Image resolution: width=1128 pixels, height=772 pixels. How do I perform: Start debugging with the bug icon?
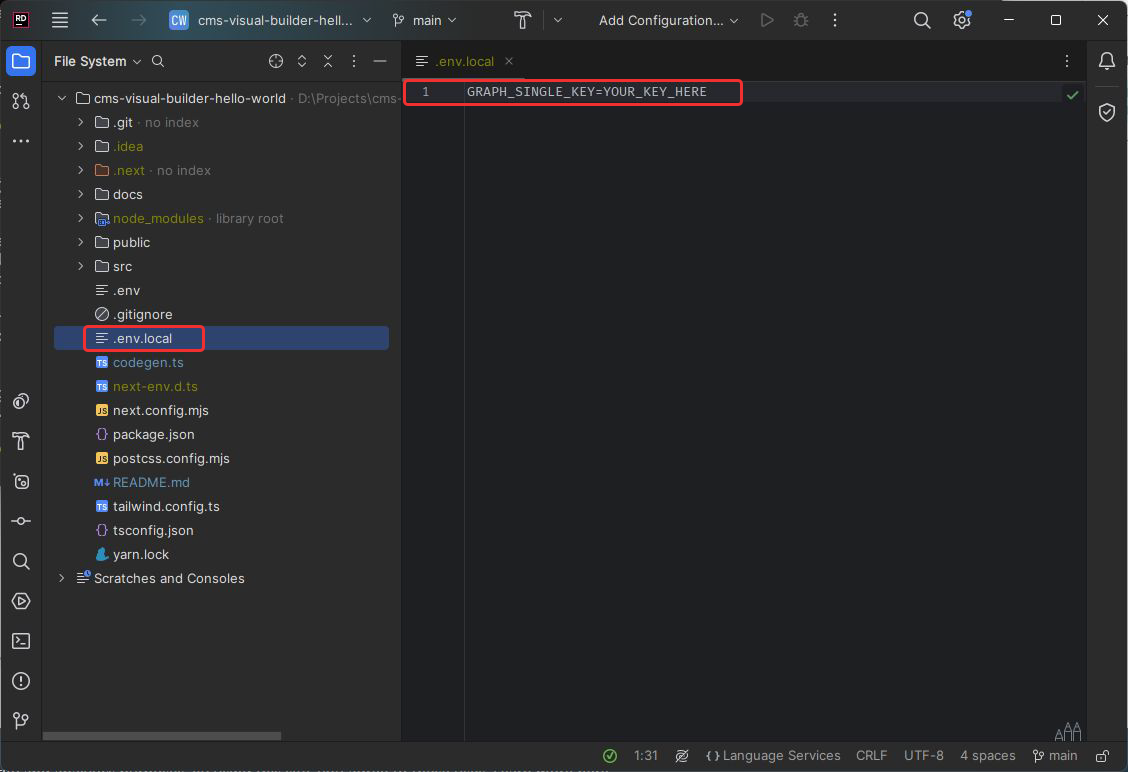tap(801, 20)
